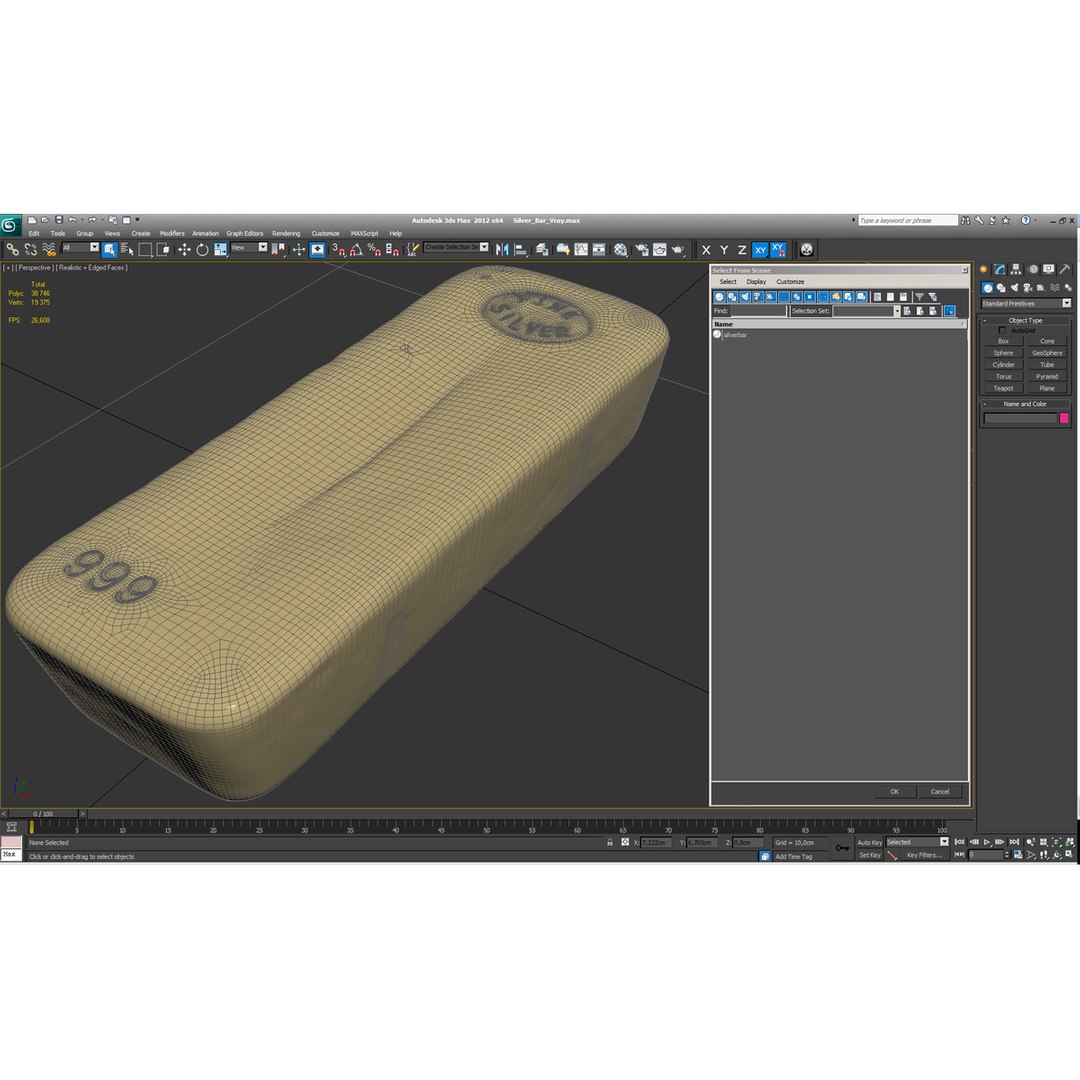Switch to the Display panel tab
Image resolution: width=1080 pixels, height=1080 pixels.
[1048, 269]
